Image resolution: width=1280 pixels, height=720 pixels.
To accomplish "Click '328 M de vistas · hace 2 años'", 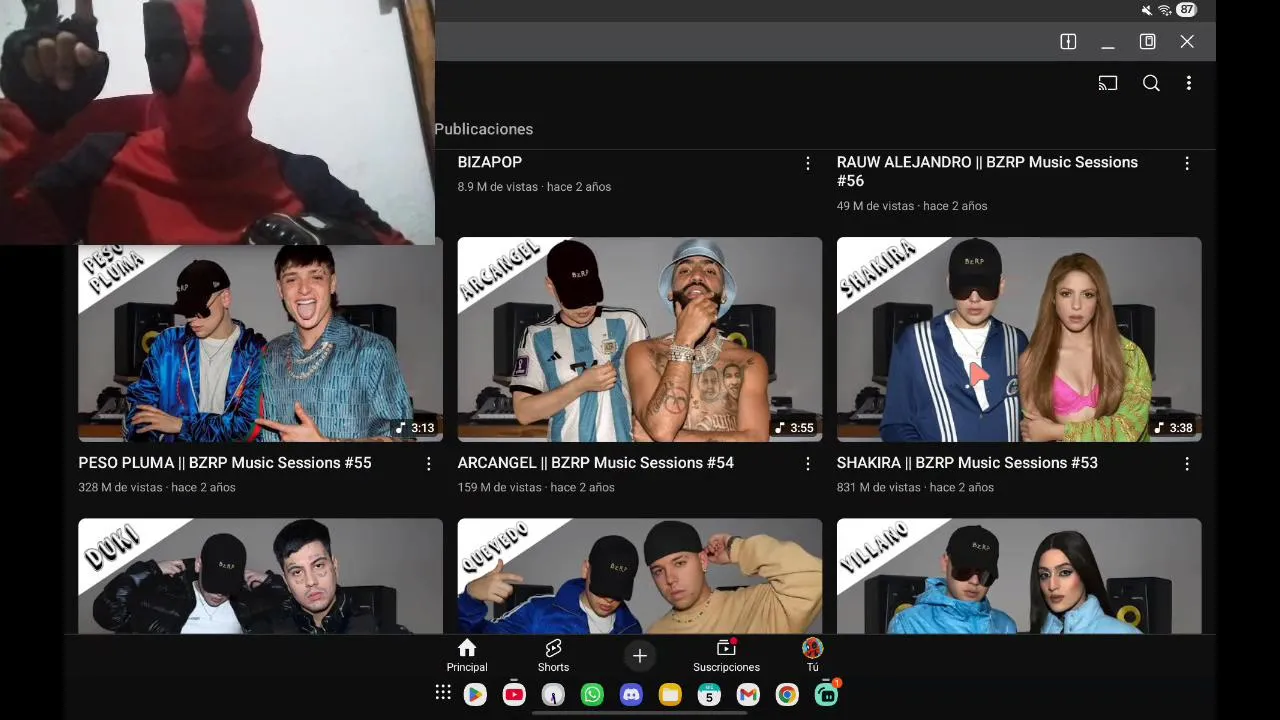I will 157,488.
